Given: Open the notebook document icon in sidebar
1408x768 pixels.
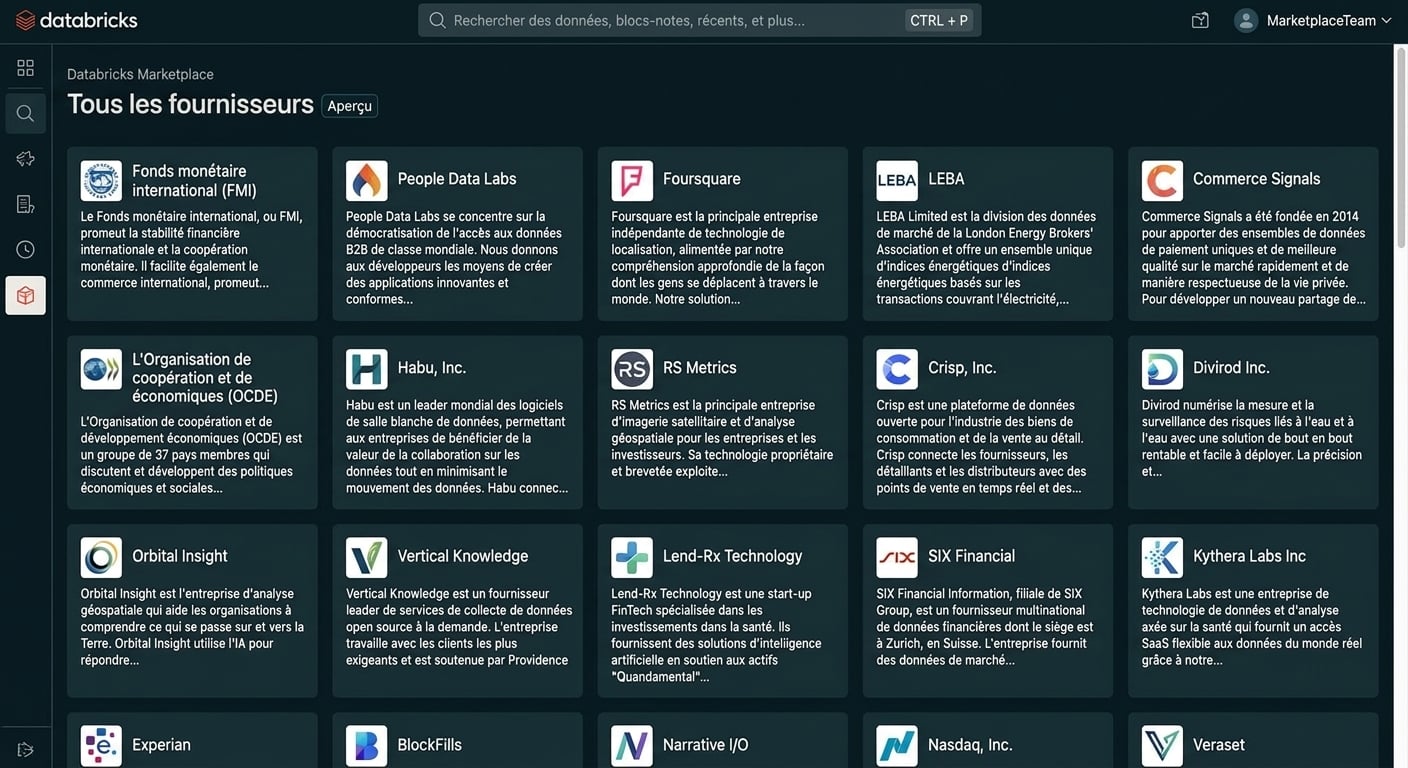Looking at the screenshot, I should pos(25,204).
